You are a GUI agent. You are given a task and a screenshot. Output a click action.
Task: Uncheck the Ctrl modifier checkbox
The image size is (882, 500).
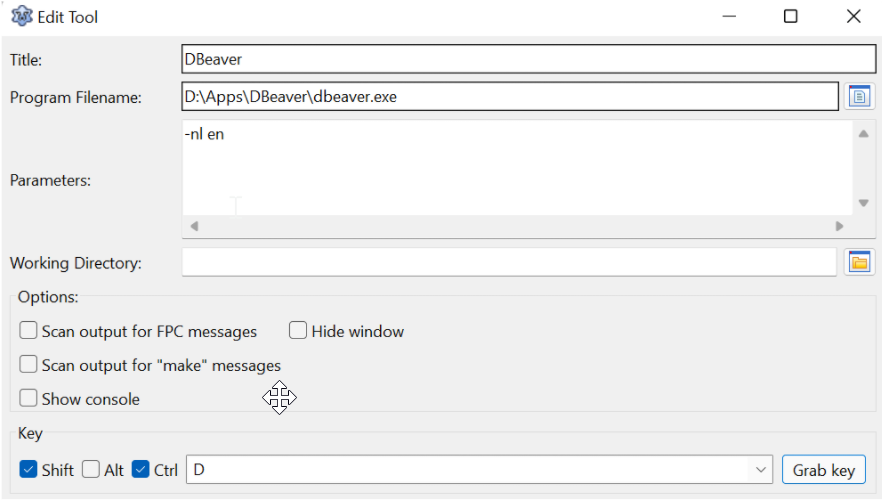[x=141, y=469]
